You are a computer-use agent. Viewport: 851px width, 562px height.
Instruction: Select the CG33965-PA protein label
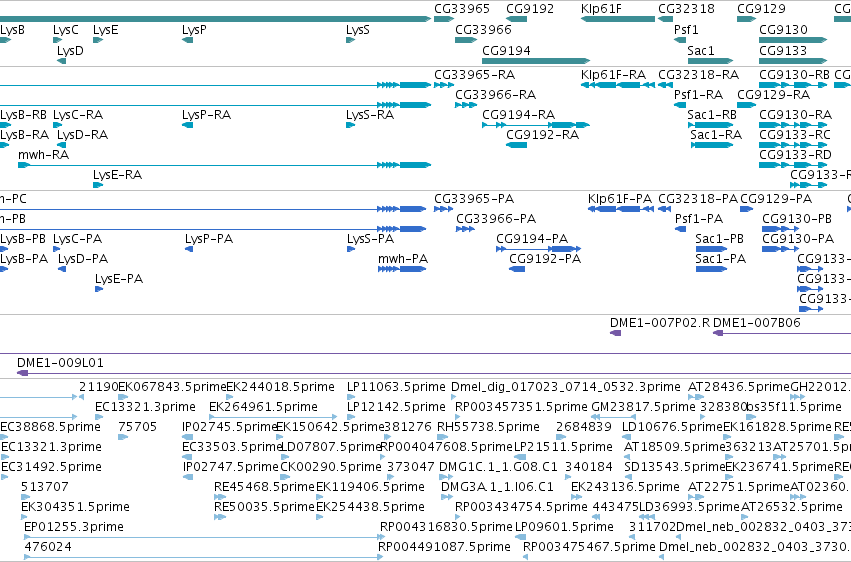(x=474, y=199)
